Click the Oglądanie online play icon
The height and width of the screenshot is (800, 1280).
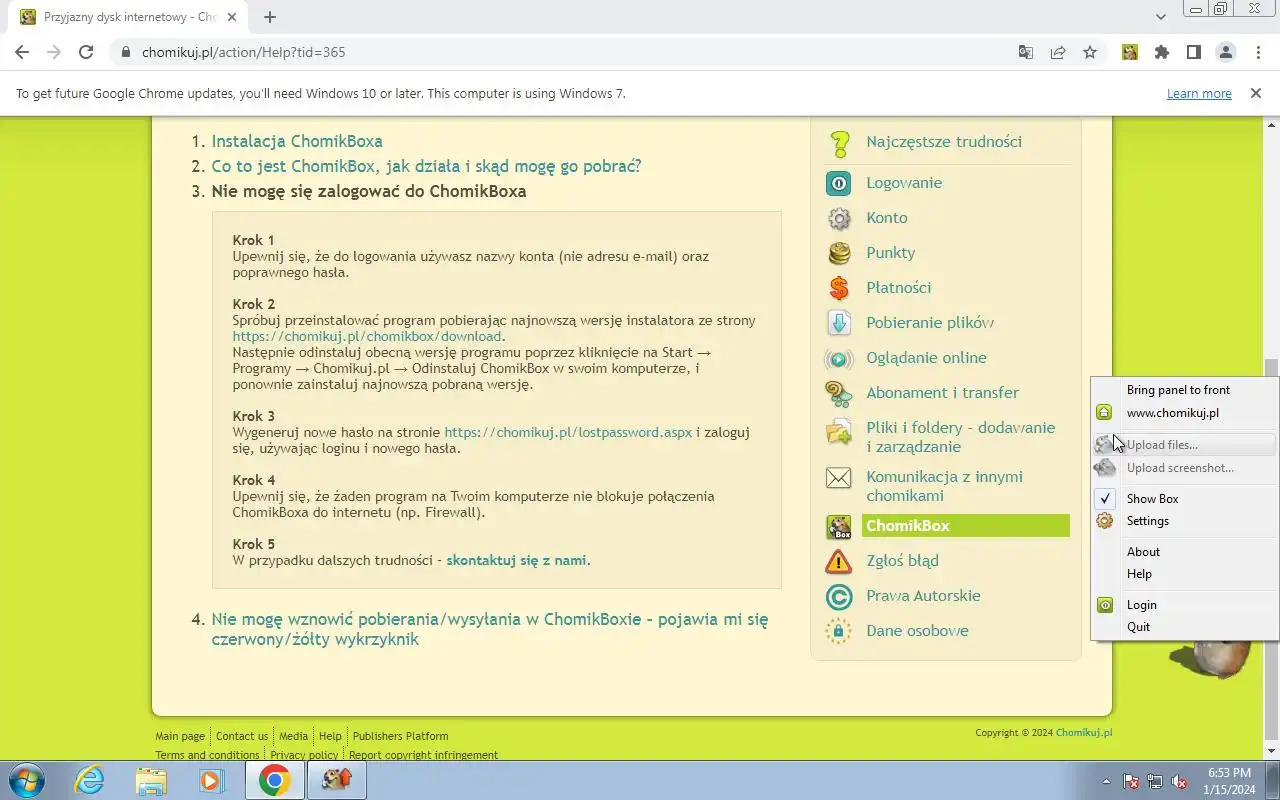pos(839,358)
